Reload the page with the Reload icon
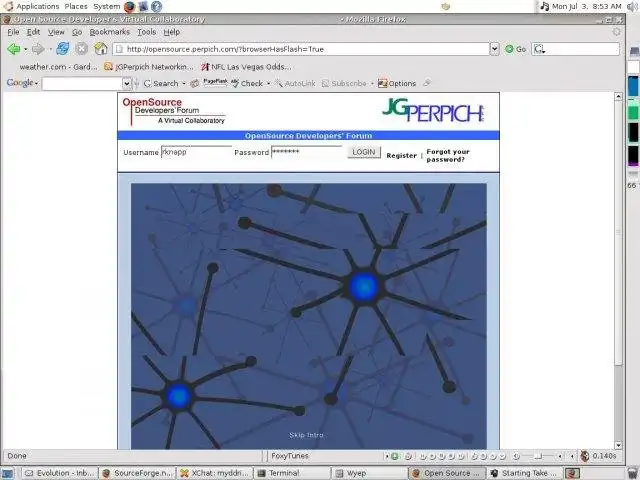 click(62, 49)
